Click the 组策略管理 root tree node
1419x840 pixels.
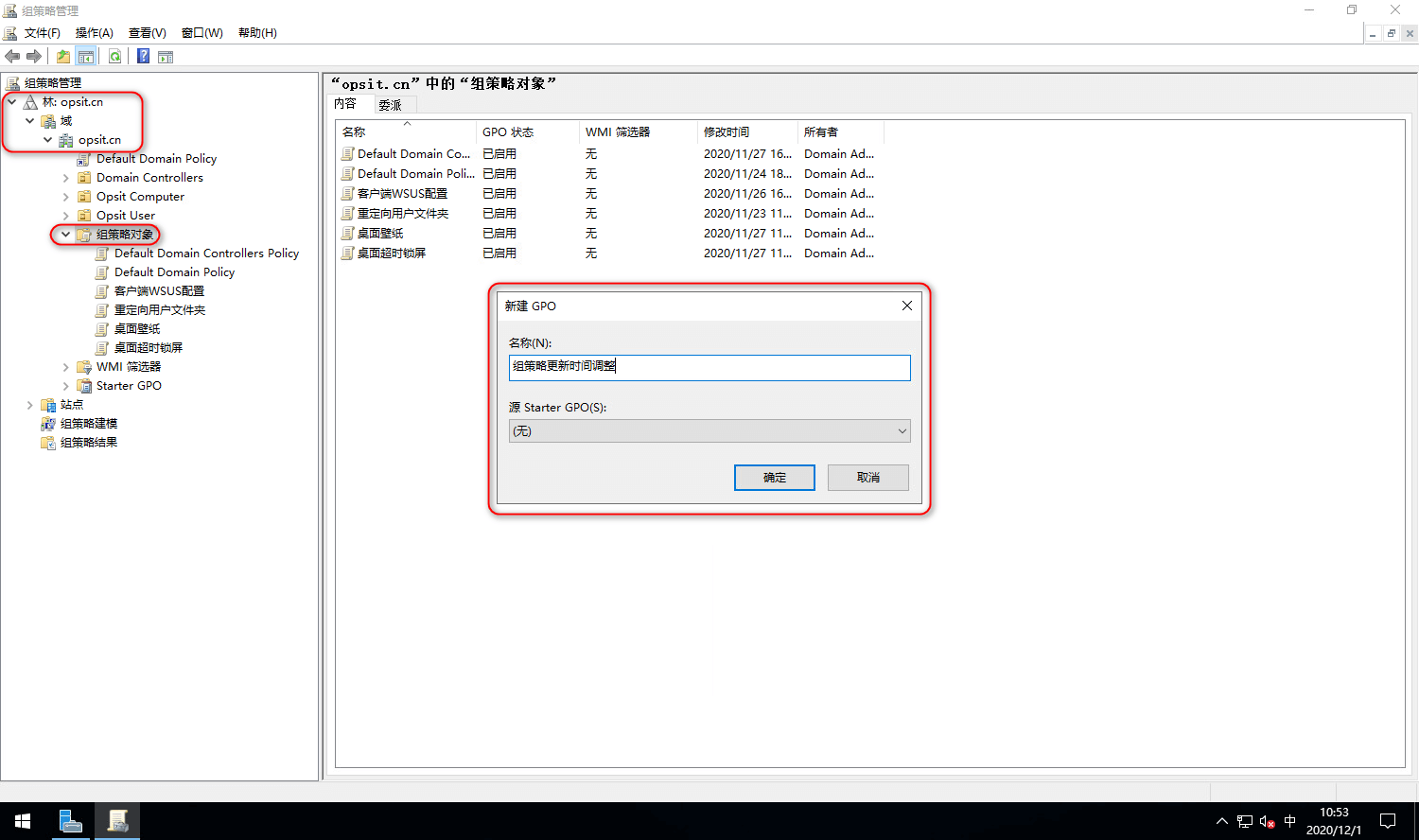tap(53, 83)
